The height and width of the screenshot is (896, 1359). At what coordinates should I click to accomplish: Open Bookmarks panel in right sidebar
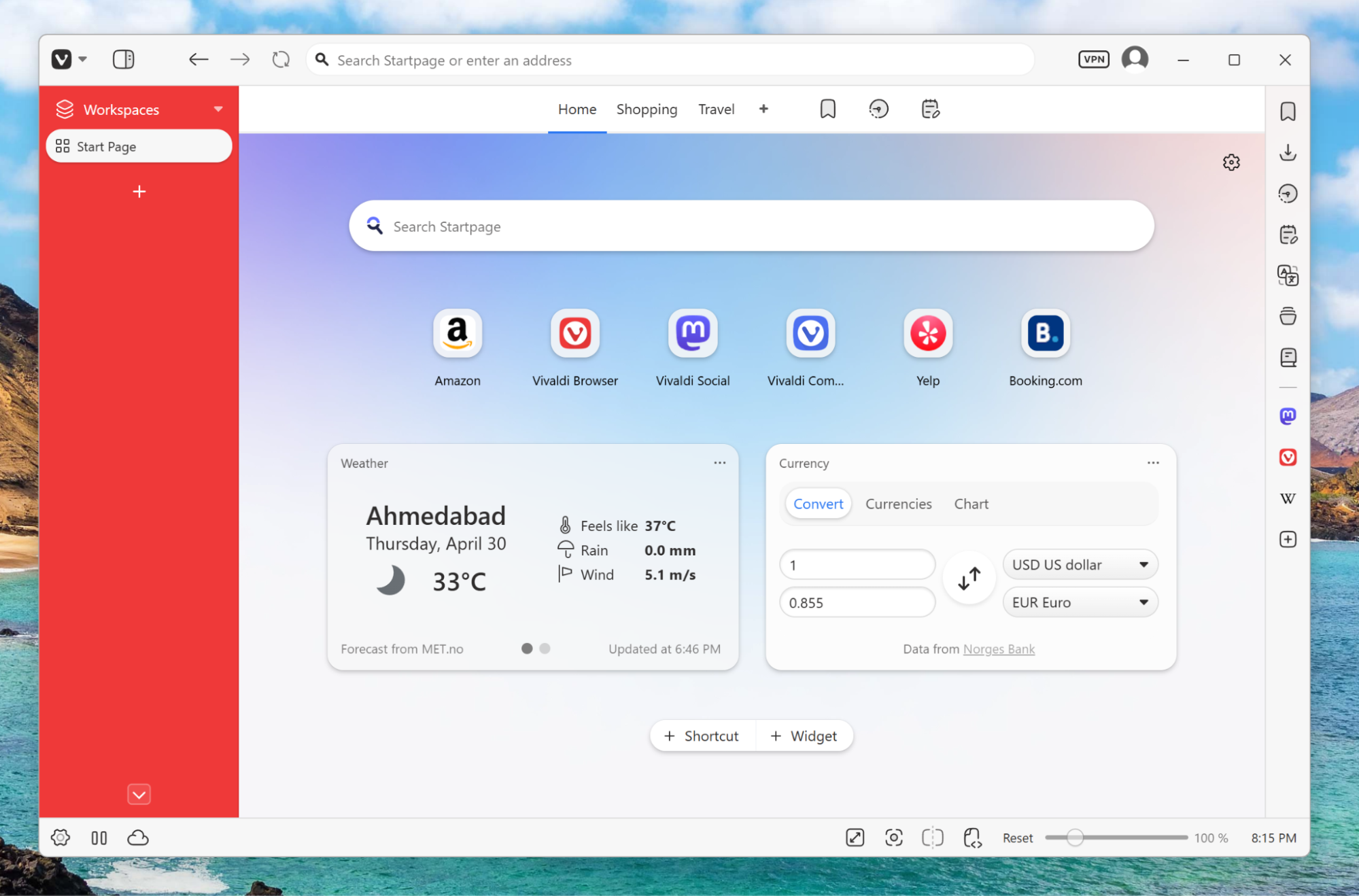click(1288, 111)
